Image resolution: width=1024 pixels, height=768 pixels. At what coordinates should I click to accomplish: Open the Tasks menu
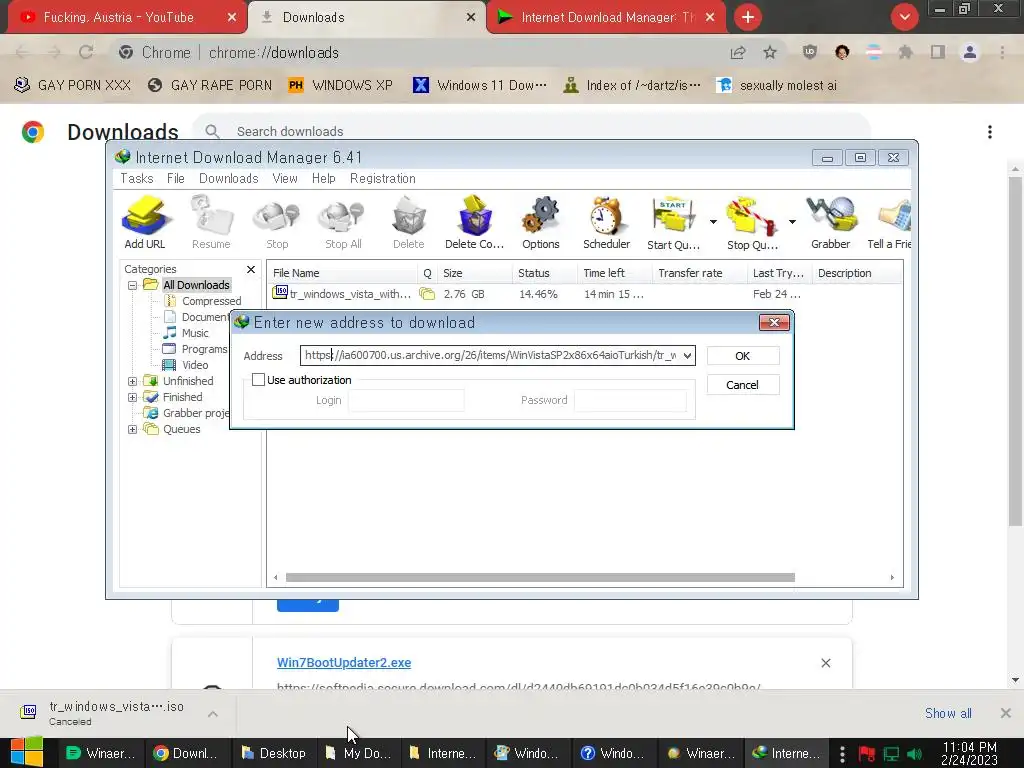pos(136,178)
